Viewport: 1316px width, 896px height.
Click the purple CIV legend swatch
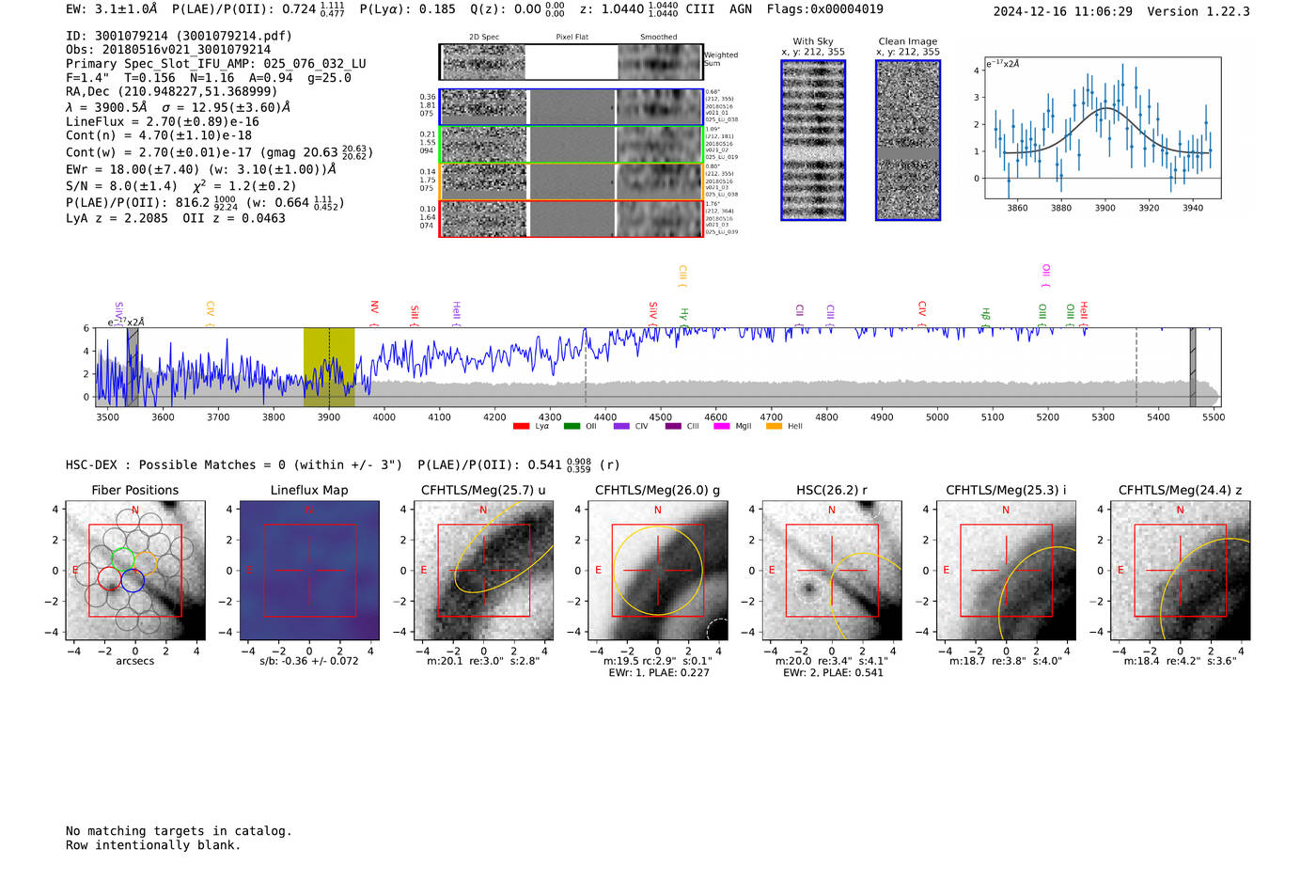(x=621, y=427)
